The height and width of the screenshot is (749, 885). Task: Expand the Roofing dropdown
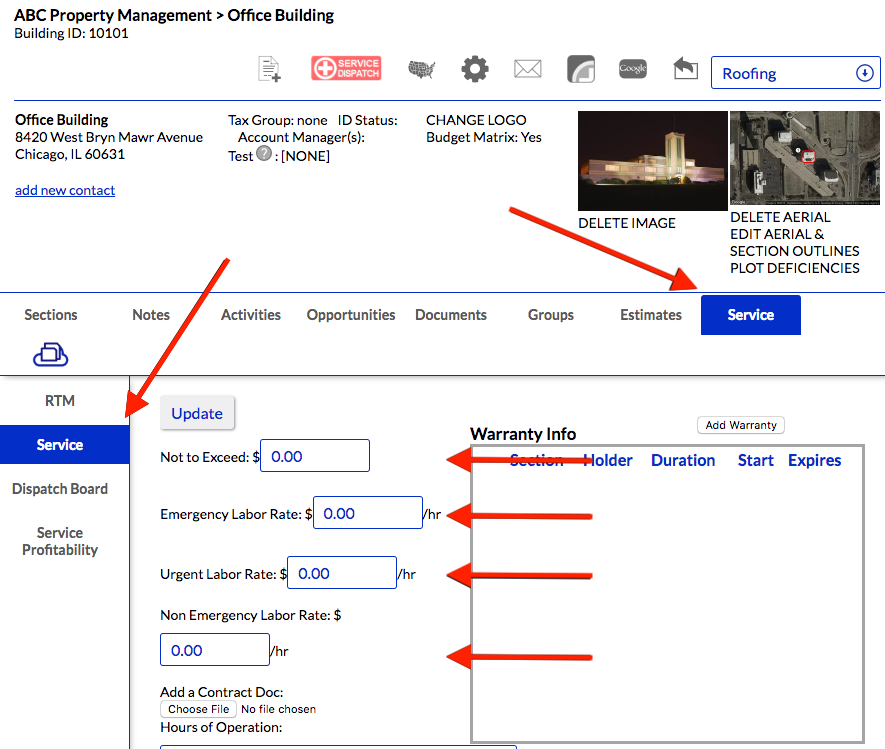[x=795, y=73]
